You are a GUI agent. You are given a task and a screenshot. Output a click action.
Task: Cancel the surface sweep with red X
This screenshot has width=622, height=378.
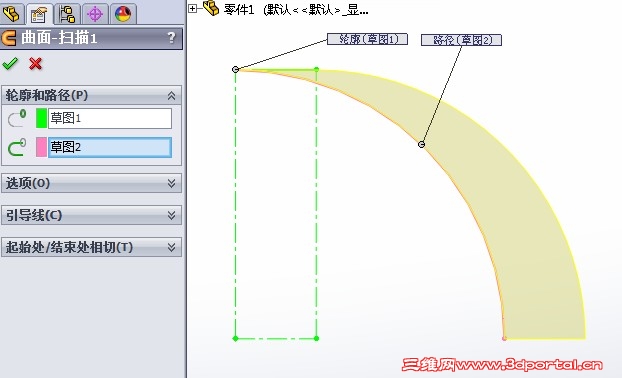coord(35,63)
